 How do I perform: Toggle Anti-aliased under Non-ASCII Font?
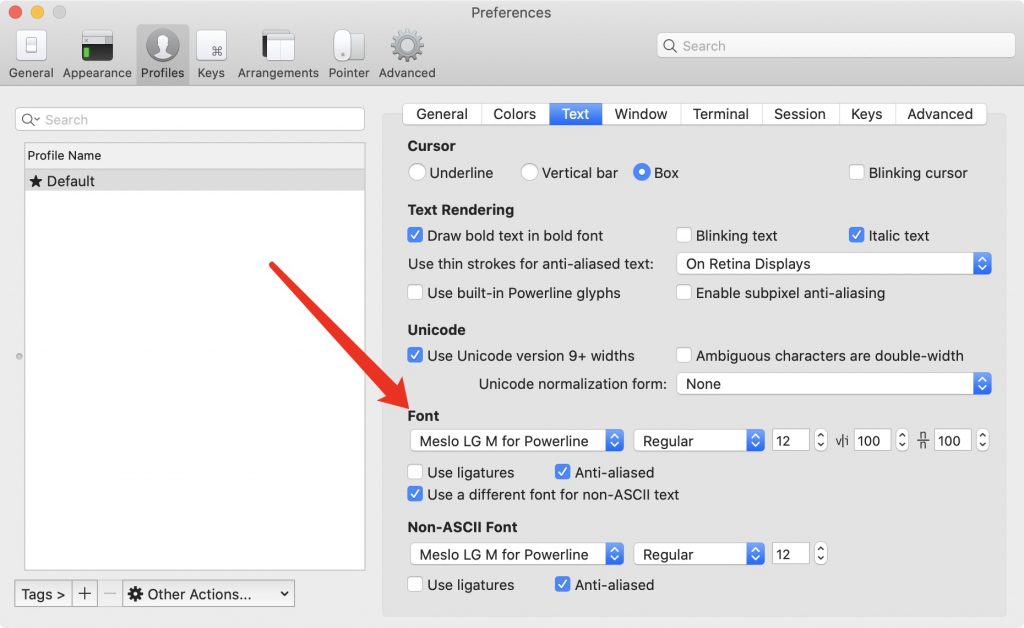(x=562, y=584)
